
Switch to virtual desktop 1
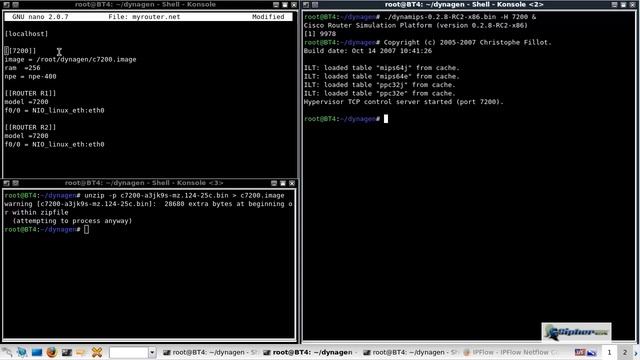(x=609, y=352)
